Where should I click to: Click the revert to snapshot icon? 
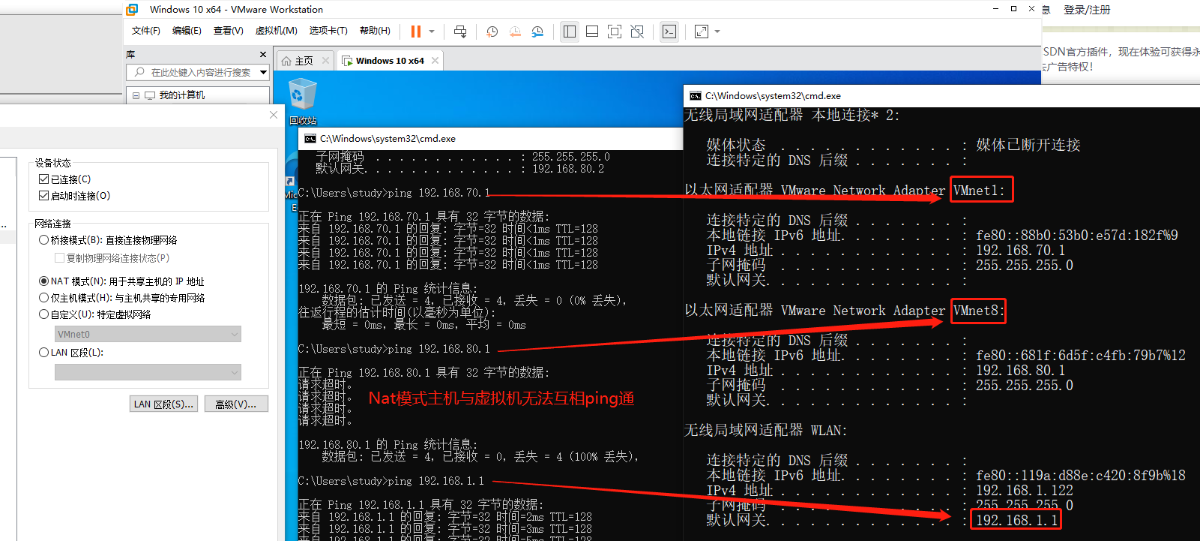click(x=515, y=31)
